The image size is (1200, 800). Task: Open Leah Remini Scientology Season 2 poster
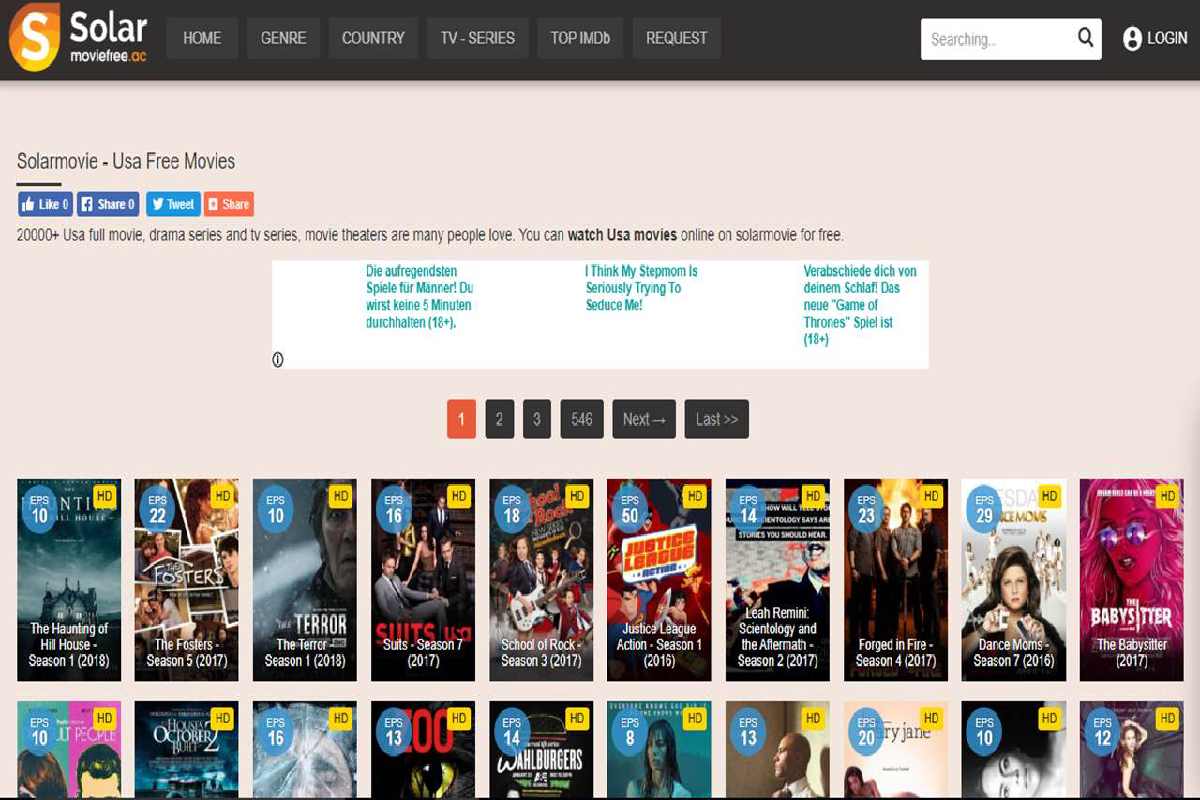click(x=777, y=580)
